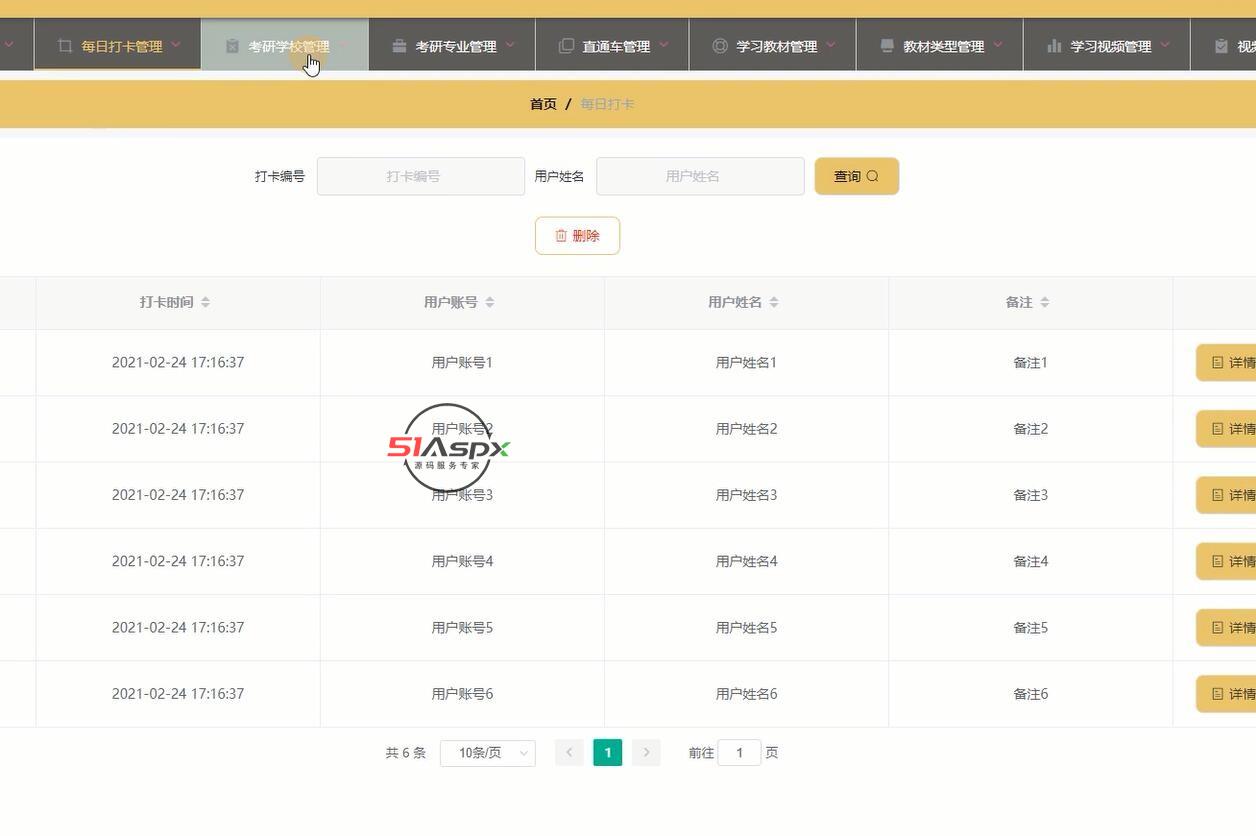Expand the 学习视频管理 menu chevron
This screenshot has width=1256, height=836.
click(1165, 45)
